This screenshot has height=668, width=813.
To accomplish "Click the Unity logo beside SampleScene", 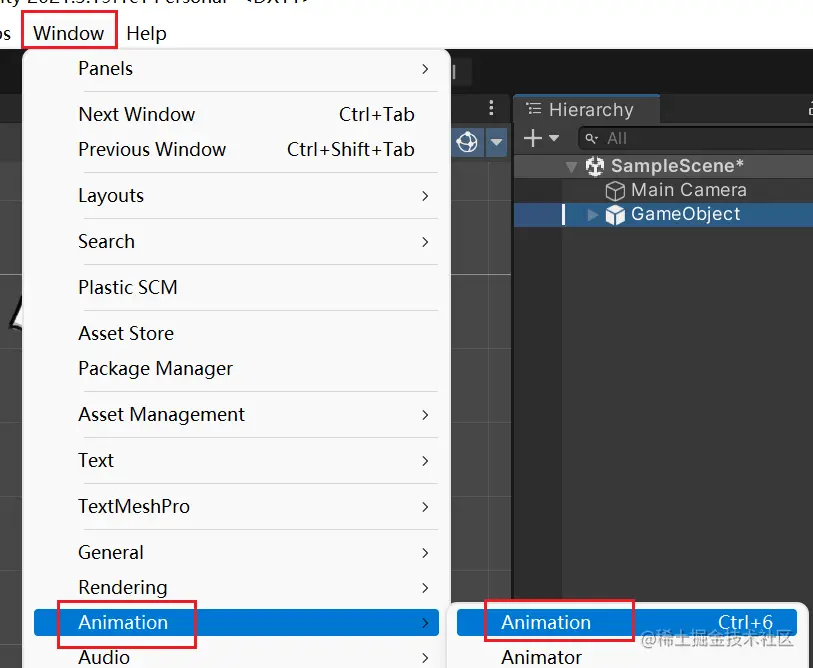I will click(x=595, y=166).
